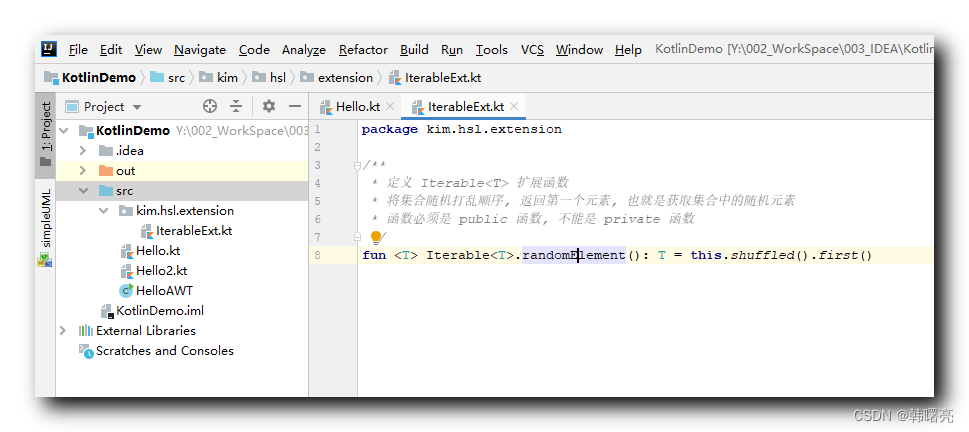Open the Navigate menu
The image size is (969, 432).
pyautogui.click(x=200, y=50)
